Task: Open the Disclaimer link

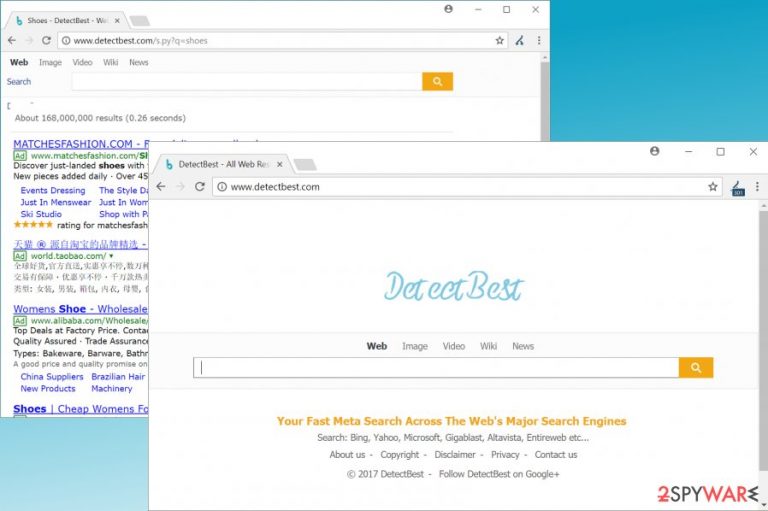Action: pos(455,455)
